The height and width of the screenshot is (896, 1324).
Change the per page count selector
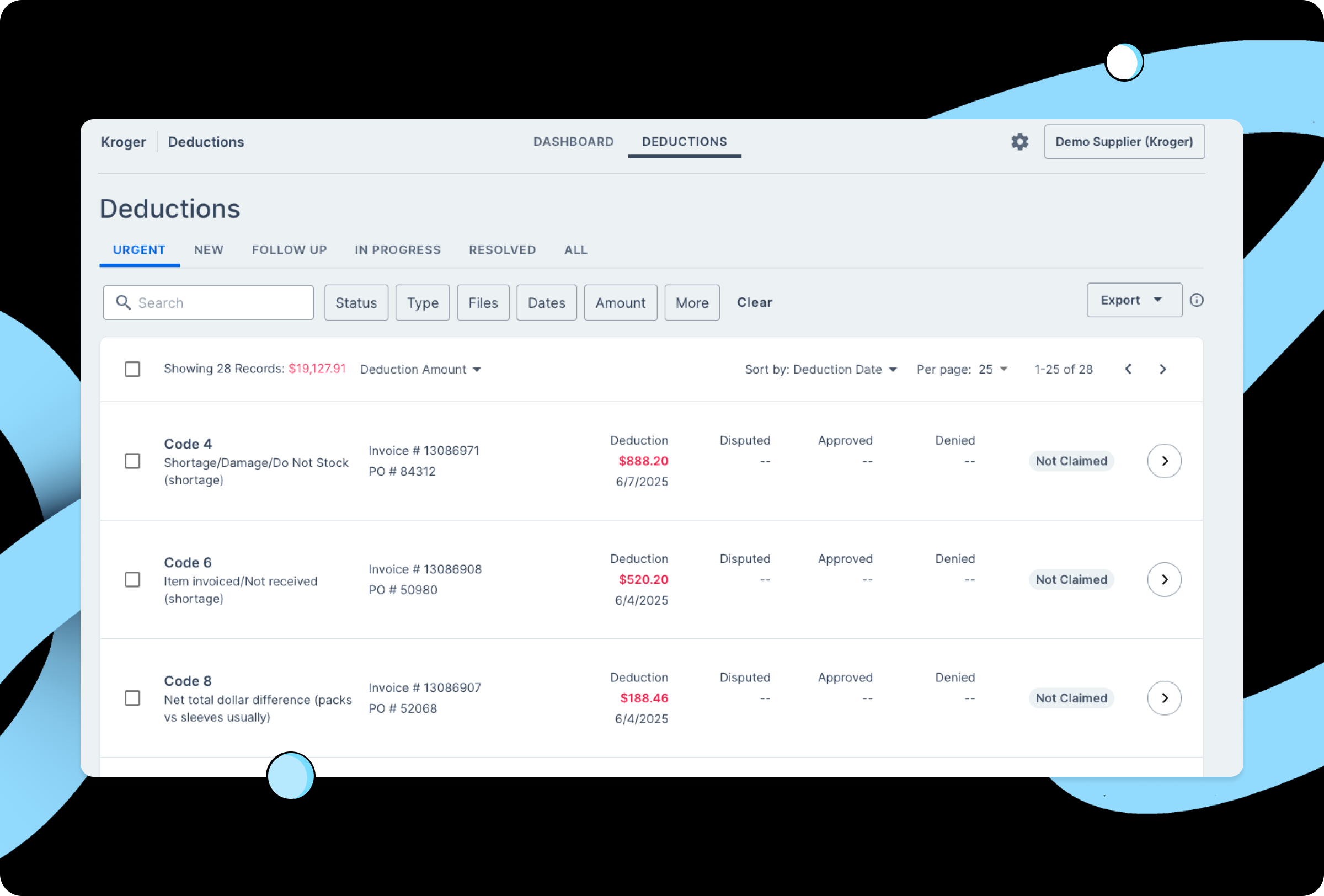tap(992, 369)
